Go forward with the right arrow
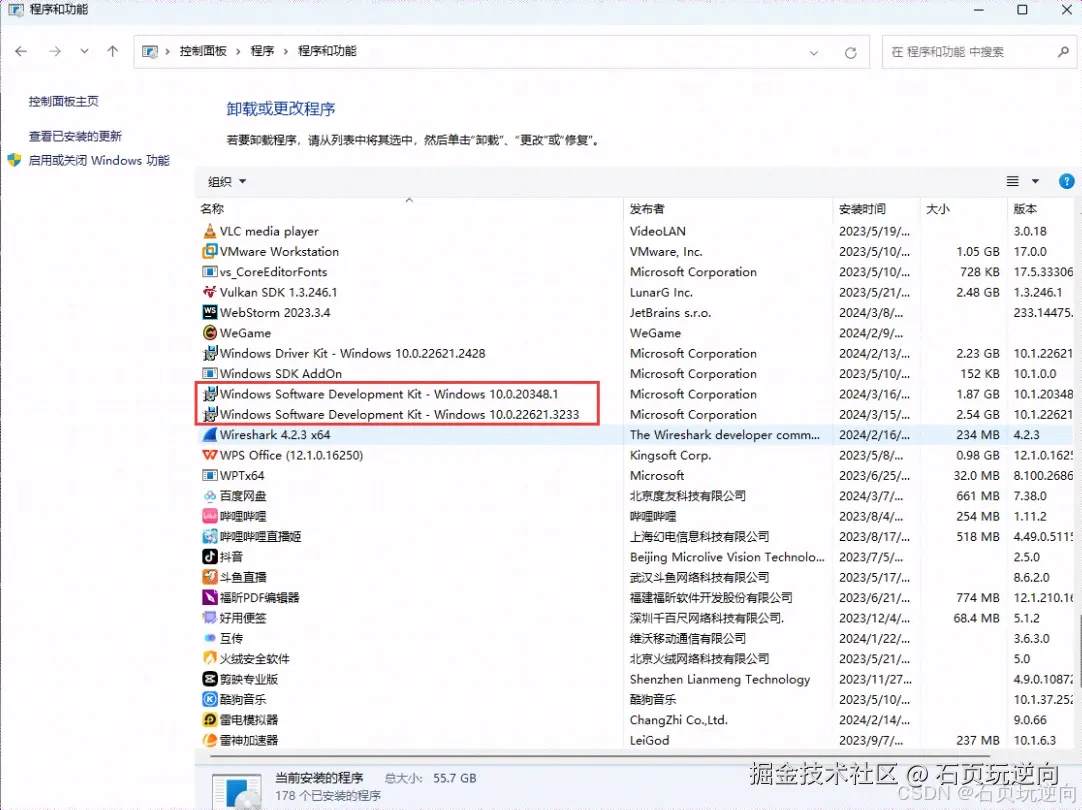The width and height of the screenshot is (1082, 810). coord(55,51)
